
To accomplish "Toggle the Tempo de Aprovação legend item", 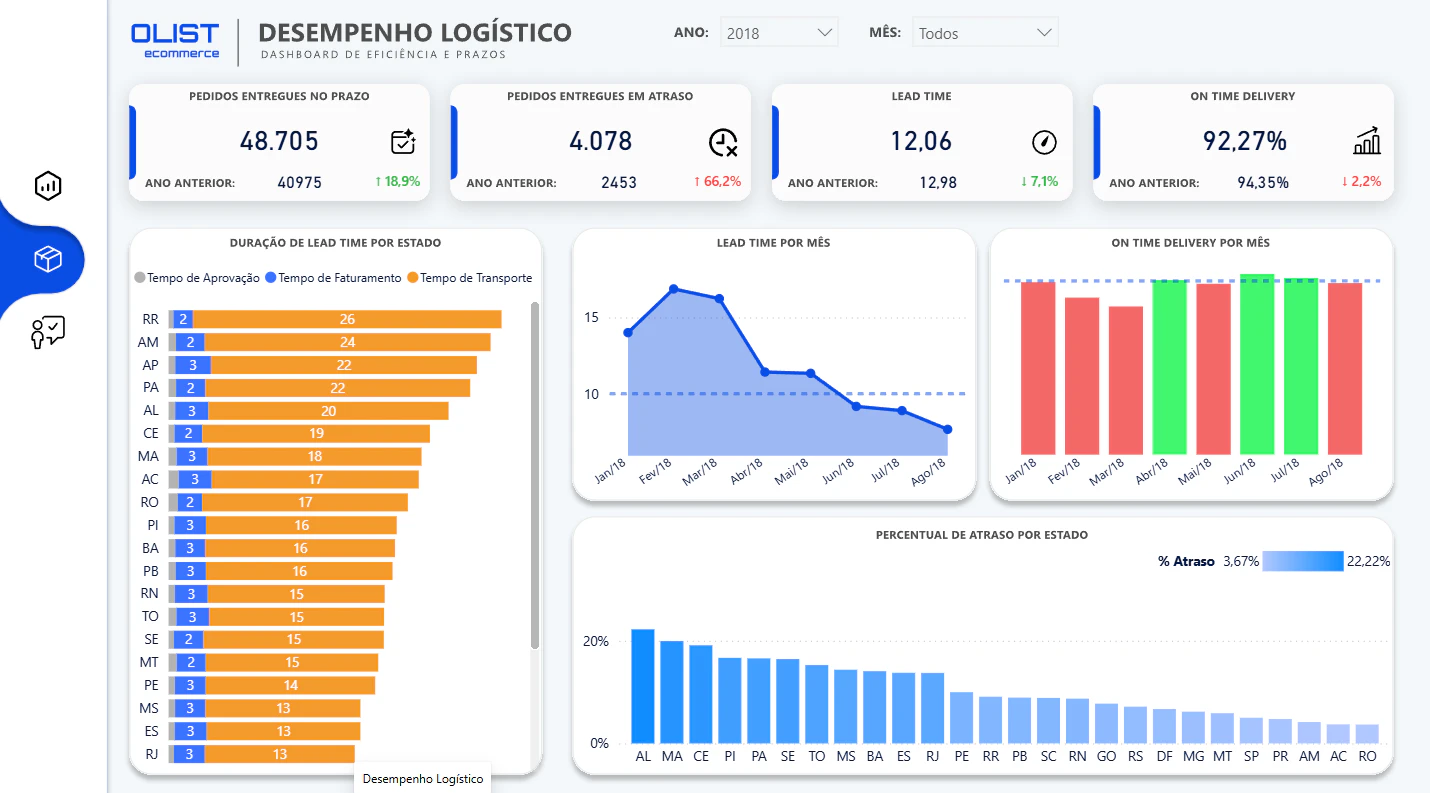I will point(197,278).
